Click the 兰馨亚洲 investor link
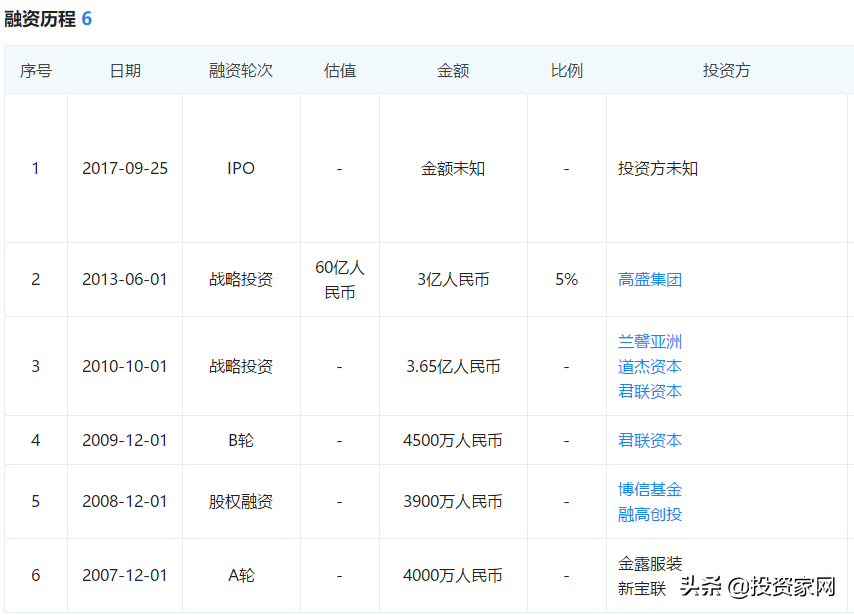 coord(650,342)
